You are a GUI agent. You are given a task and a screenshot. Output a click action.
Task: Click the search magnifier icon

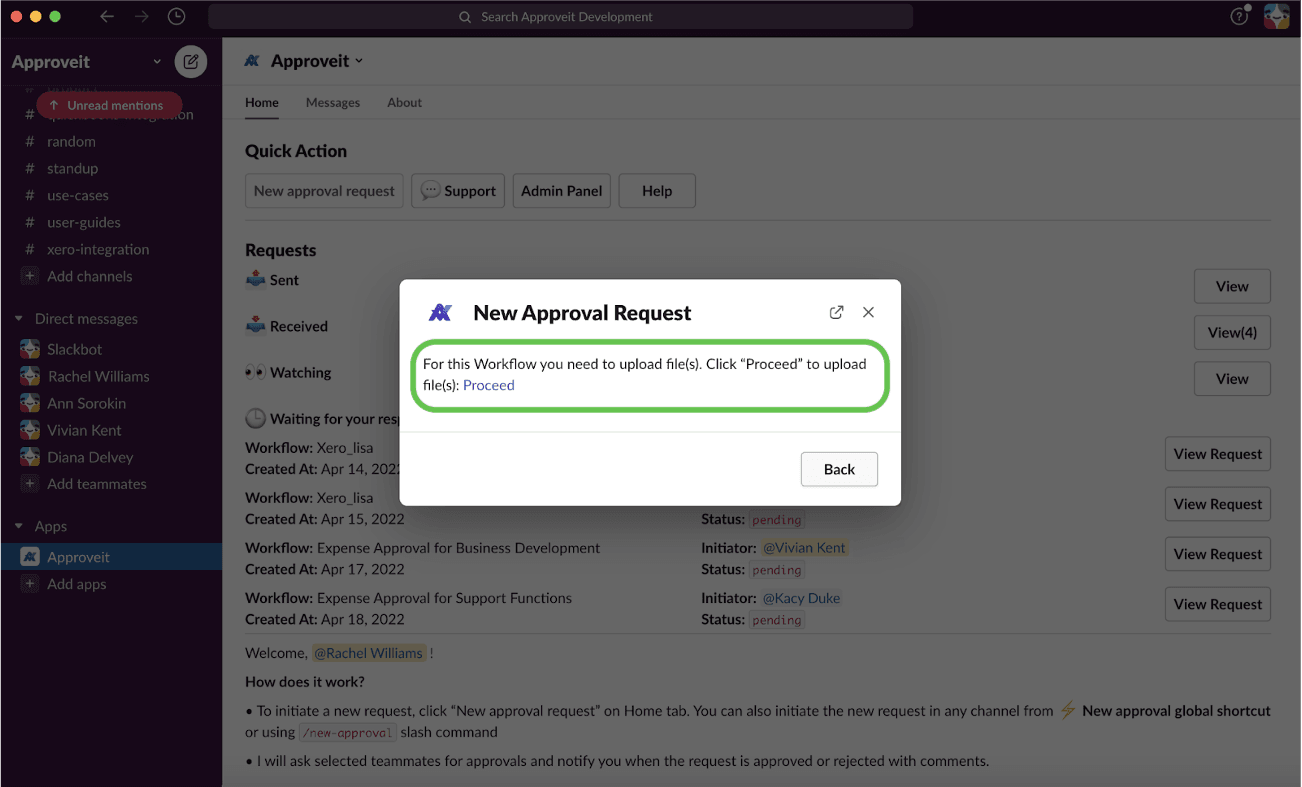coord(465,17)
